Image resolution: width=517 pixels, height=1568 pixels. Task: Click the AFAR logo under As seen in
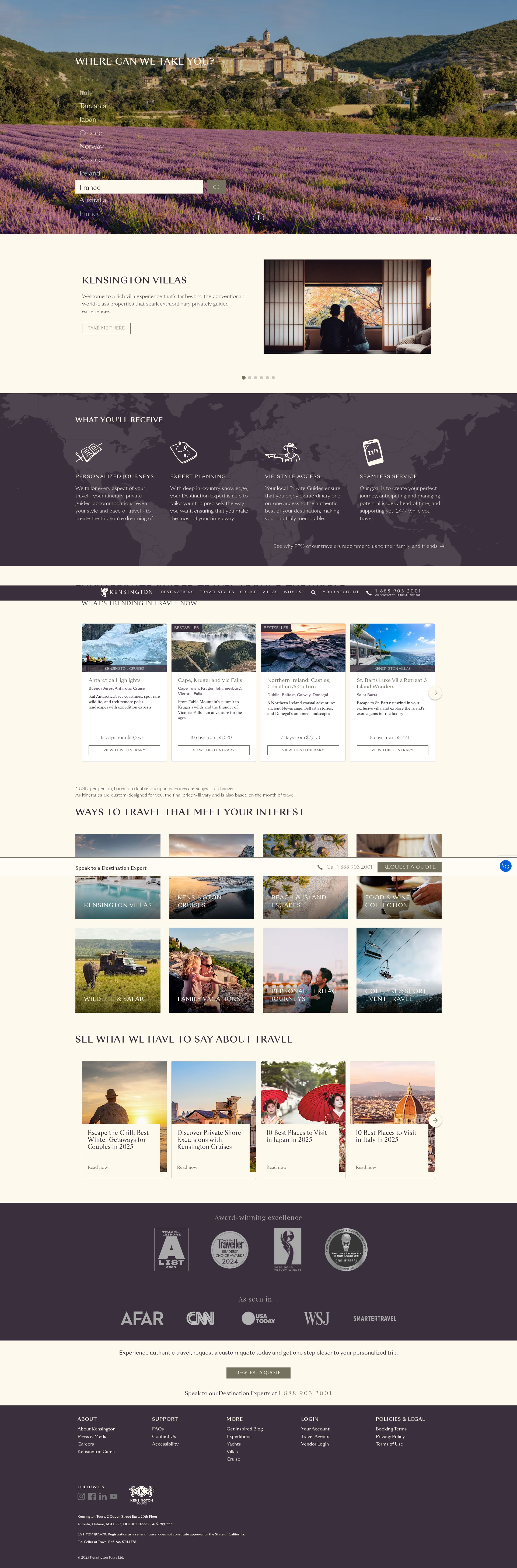coord(142,1318)
